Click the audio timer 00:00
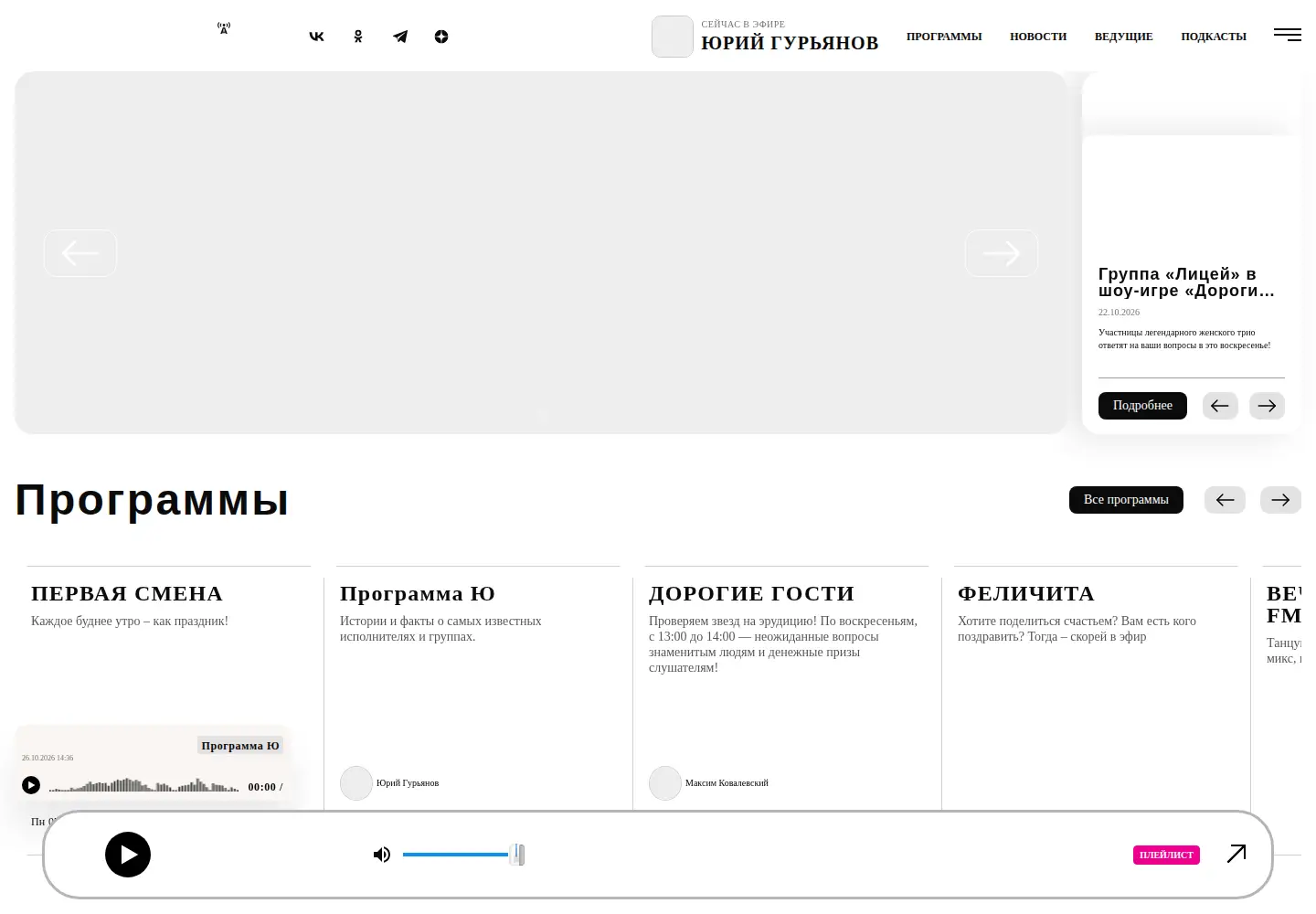 click(x=262, y=787)
